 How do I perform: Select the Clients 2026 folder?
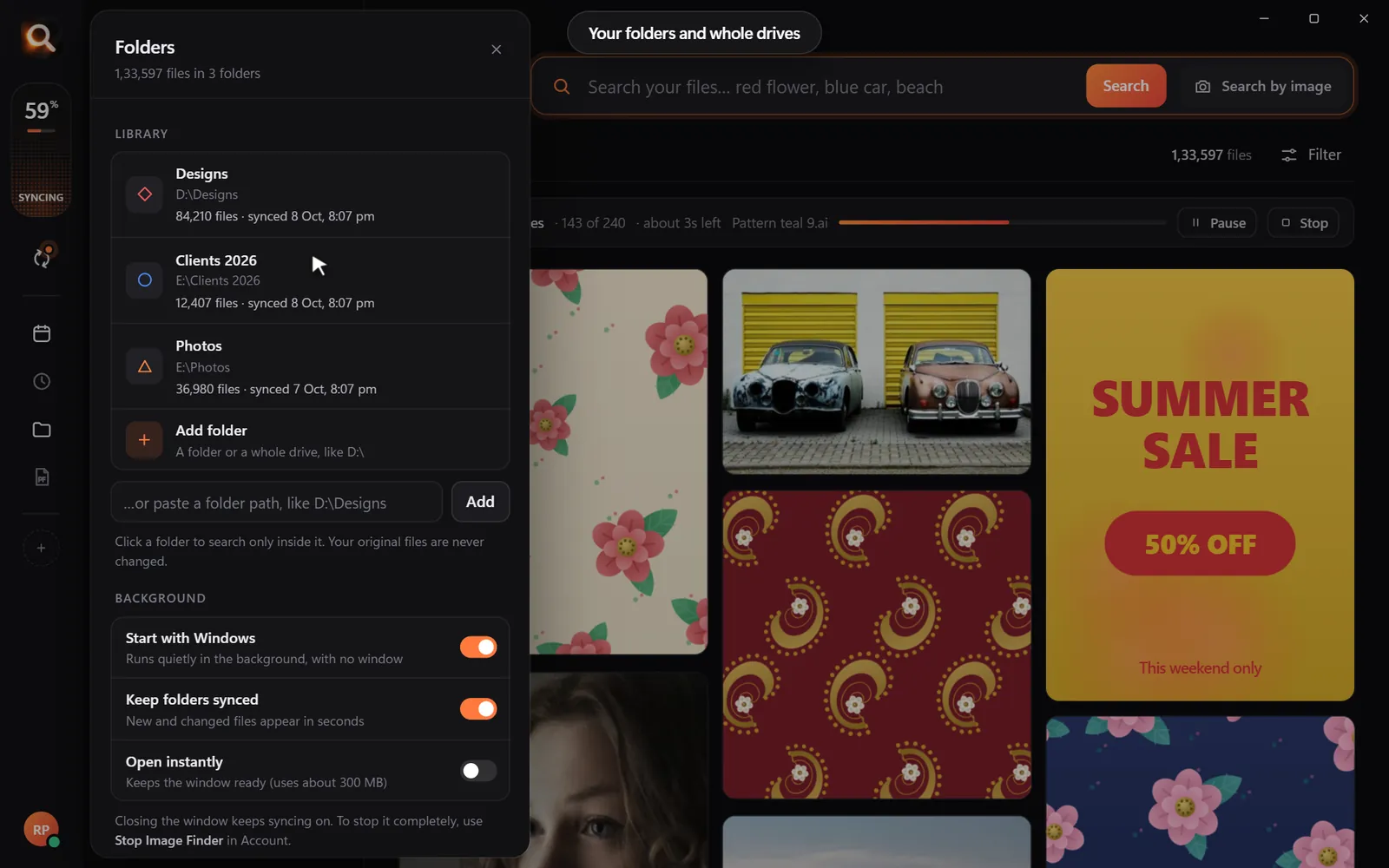pyautogui.click(x=310, y=280)
